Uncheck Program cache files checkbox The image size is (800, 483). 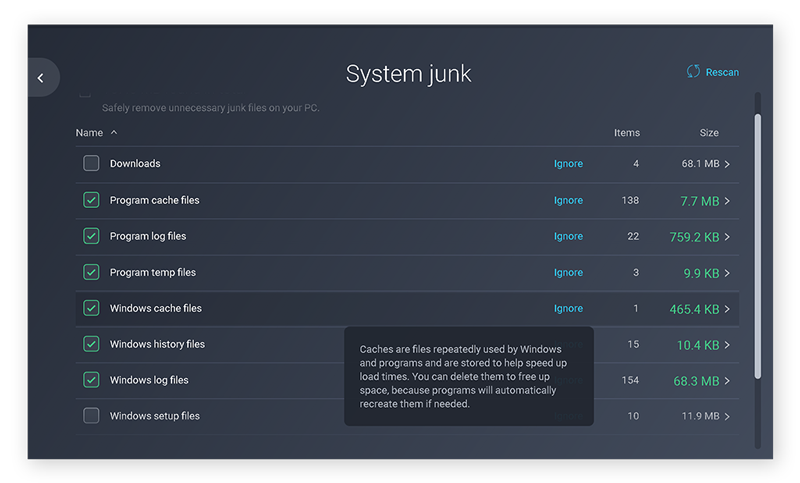(91, 200)
